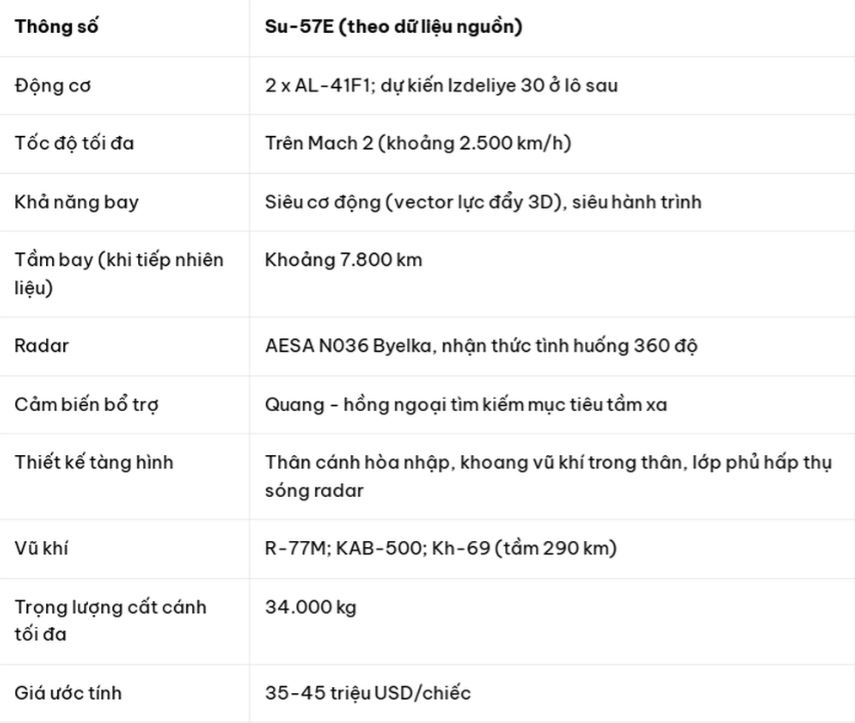The image size is (855, 723).
Task: Select the "Khả năng bay" row label
Action: 77,201
